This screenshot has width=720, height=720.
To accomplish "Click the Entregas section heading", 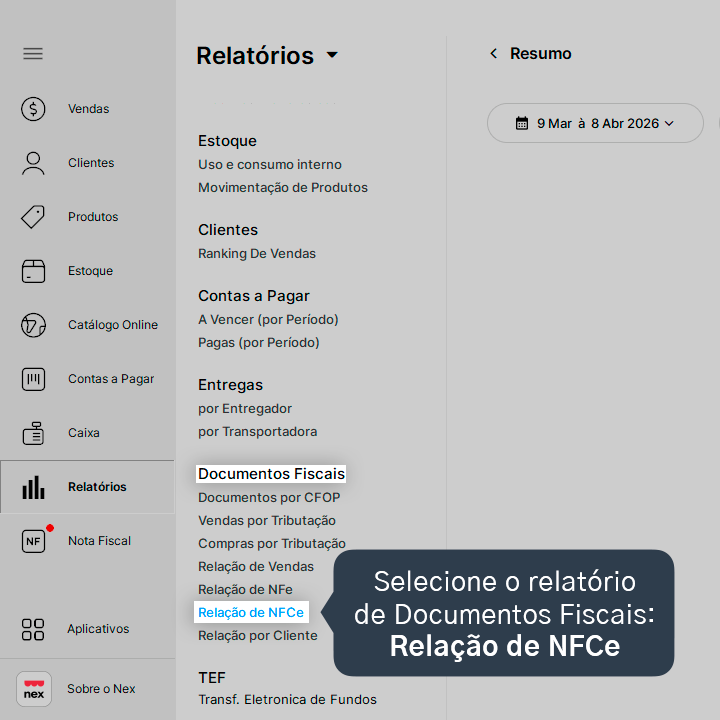I will pyautogui.click(x=231, y=385).
